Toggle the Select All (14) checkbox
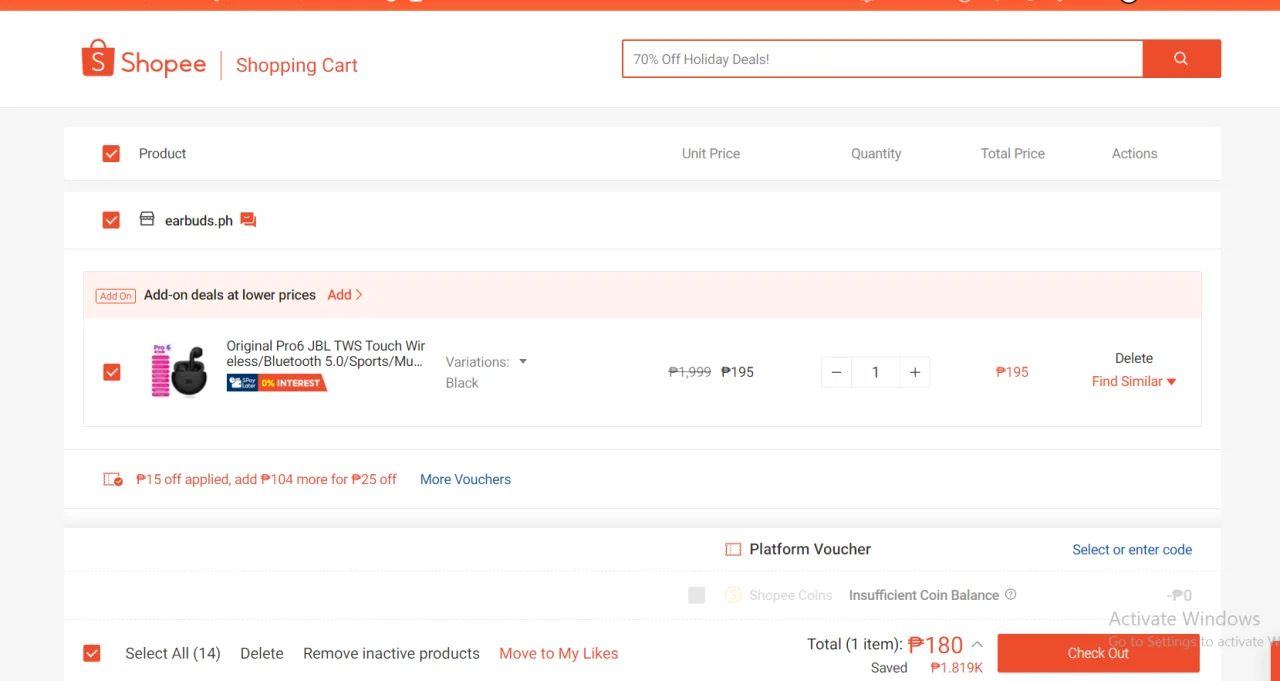 (92, 653)
